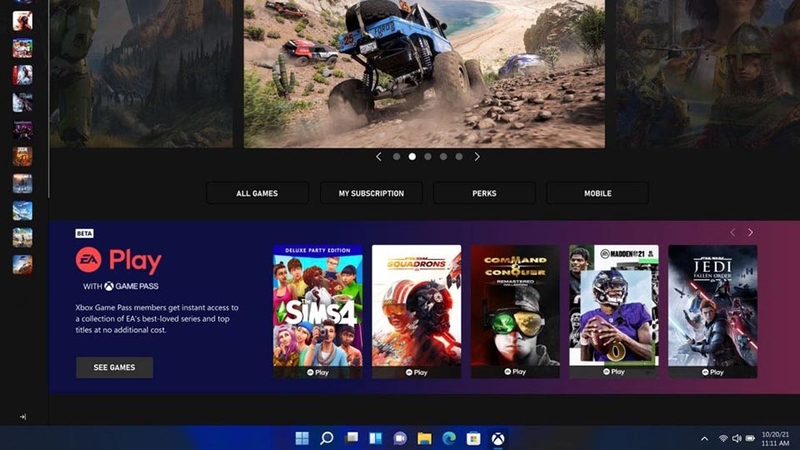Open Command & Conquer Remastered tile
The height and width of the screenshot is (450, 800).
[x=515, y=311]
